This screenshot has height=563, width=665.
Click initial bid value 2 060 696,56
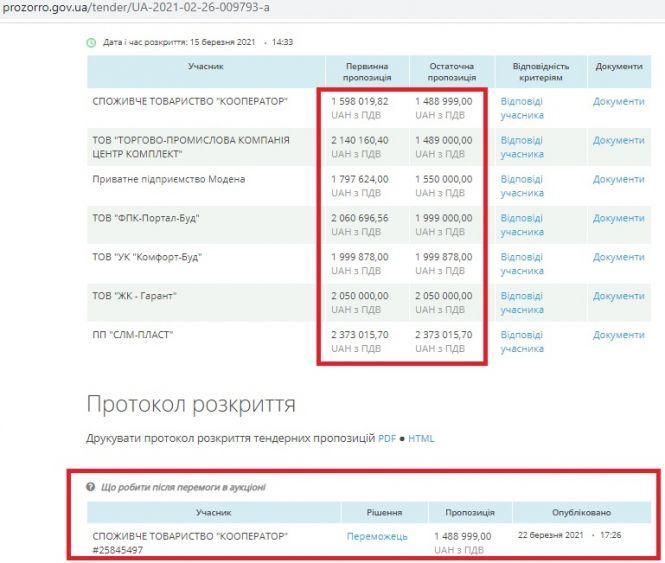click(360, 218)
